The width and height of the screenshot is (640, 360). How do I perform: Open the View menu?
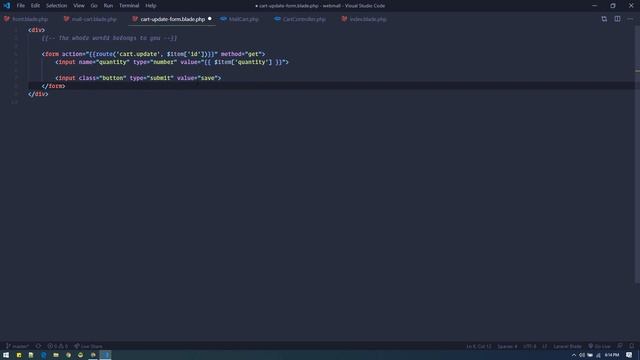pos(79,6)
